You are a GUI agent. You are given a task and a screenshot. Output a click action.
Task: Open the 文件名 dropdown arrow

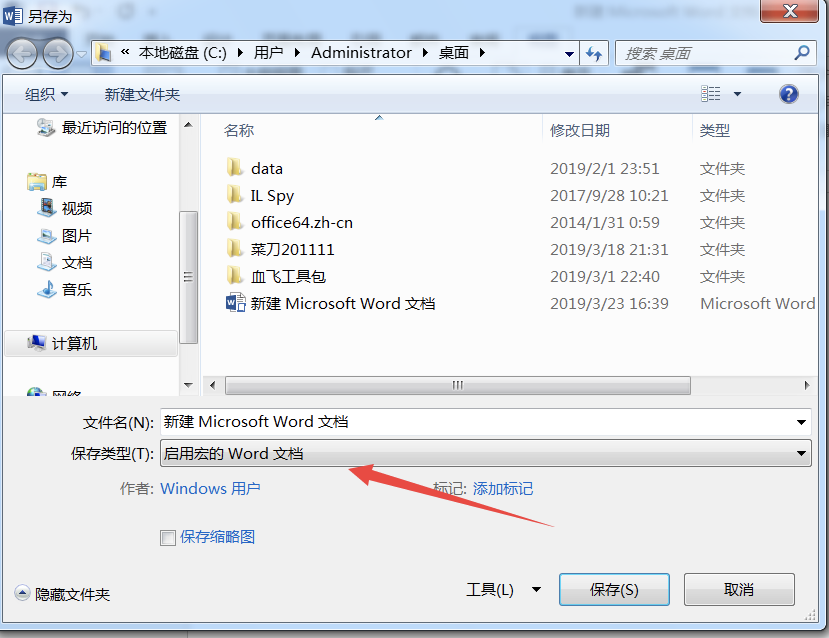[x=801, y=422]
